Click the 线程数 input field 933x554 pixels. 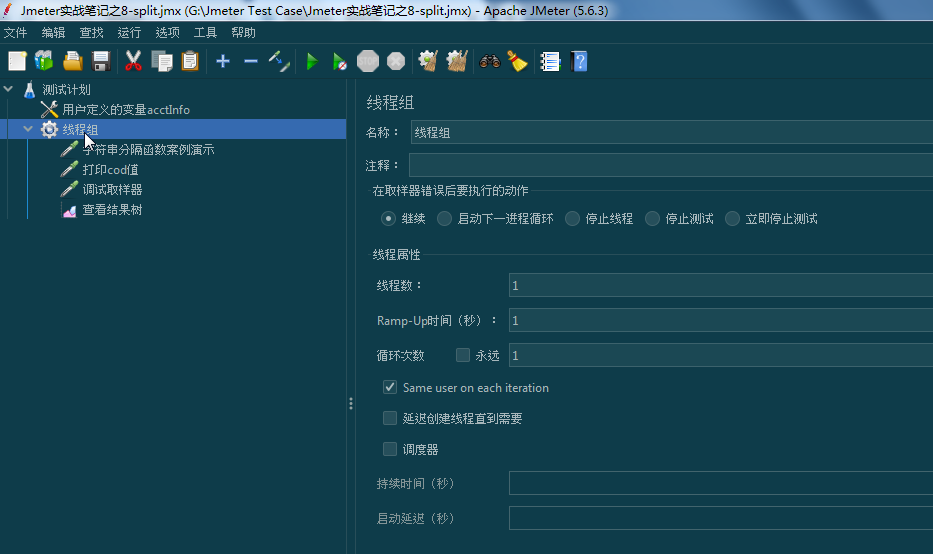click(x=721, y=285)
